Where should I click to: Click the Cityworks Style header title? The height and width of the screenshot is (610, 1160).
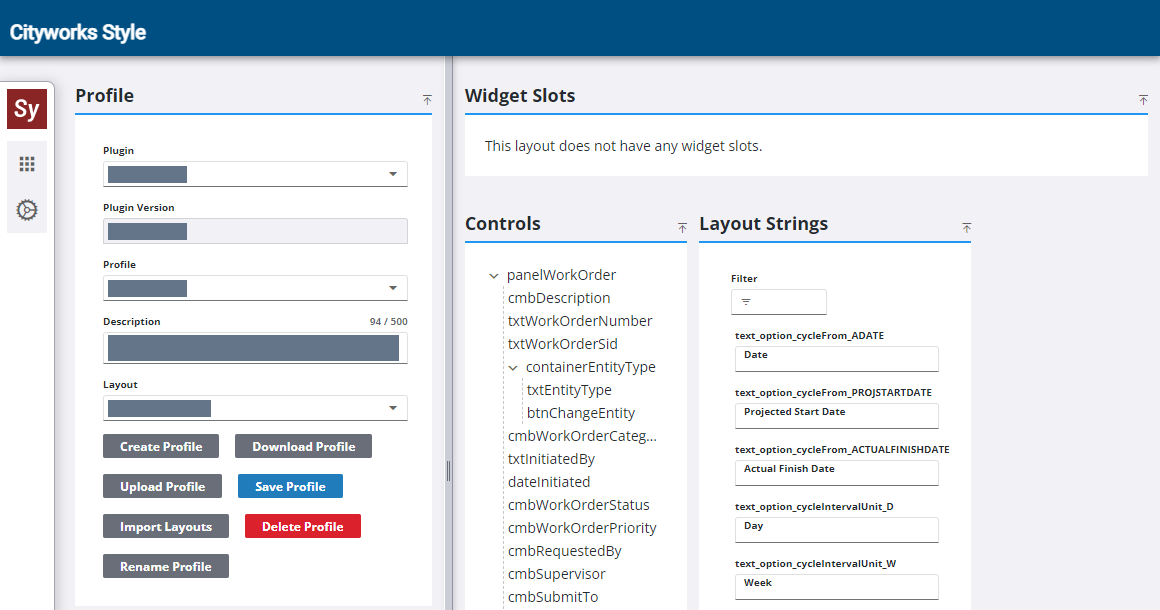(x=78, y=33)
